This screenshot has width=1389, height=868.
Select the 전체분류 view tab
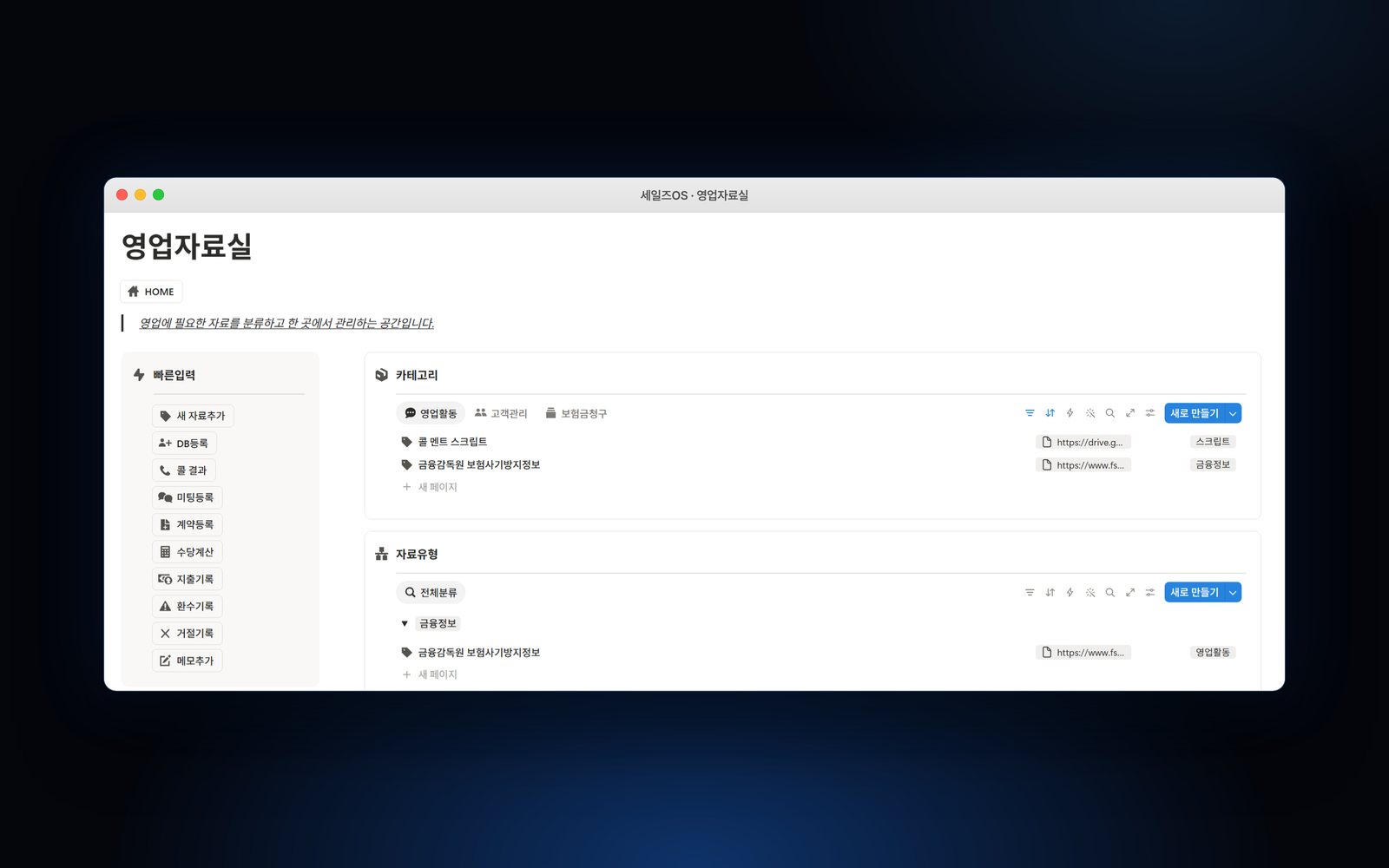[x=431, y=592]
